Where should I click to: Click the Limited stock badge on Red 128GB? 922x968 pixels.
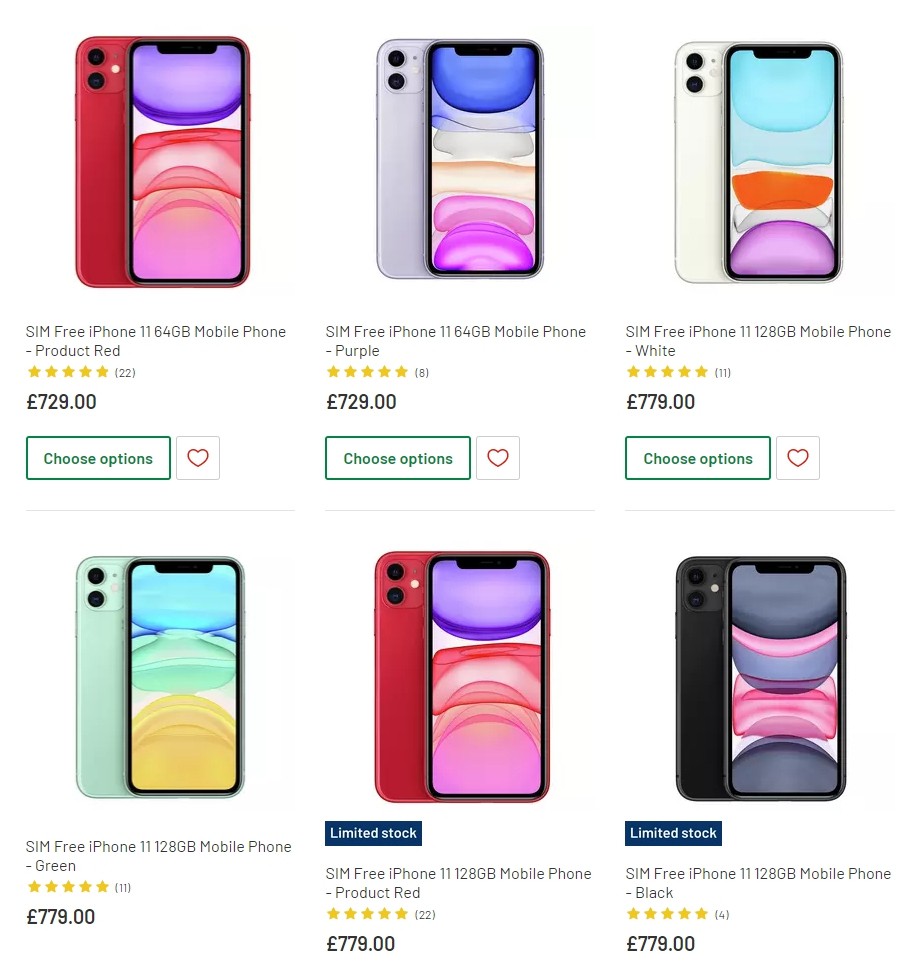373,833
